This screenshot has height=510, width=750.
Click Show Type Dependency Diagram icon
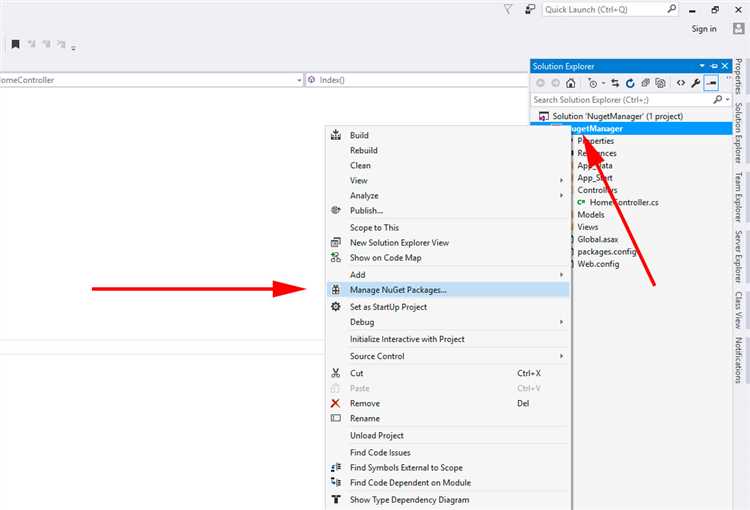pyautogui.click(x=336, y=499)
